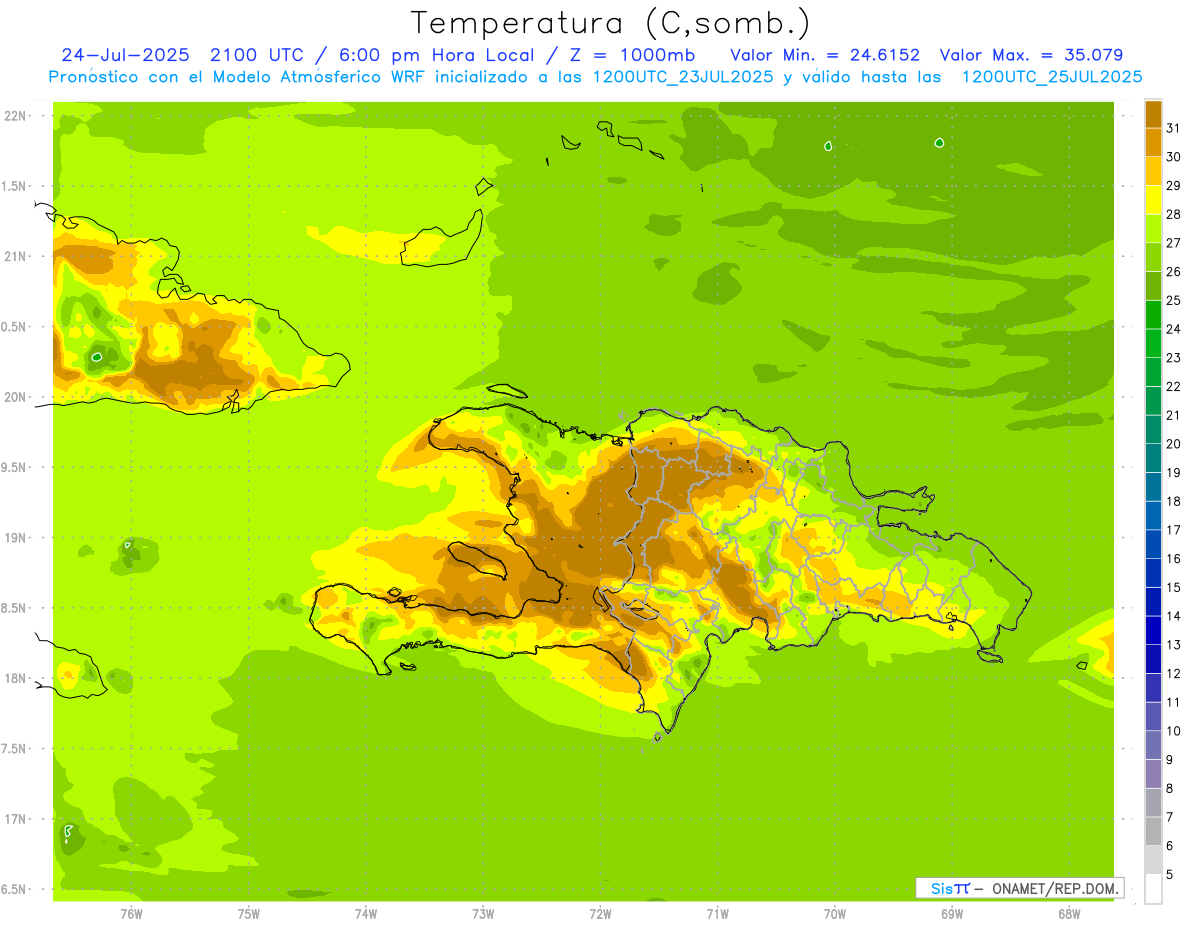This screenshot has width=1200, height=927.
Task: Click the 7.5N latitude axis label
Action: tap(15, 749)
